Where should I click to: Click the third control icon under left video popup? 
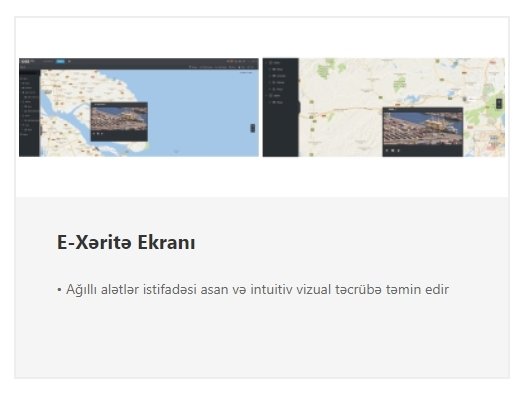(x=102, y=134)
